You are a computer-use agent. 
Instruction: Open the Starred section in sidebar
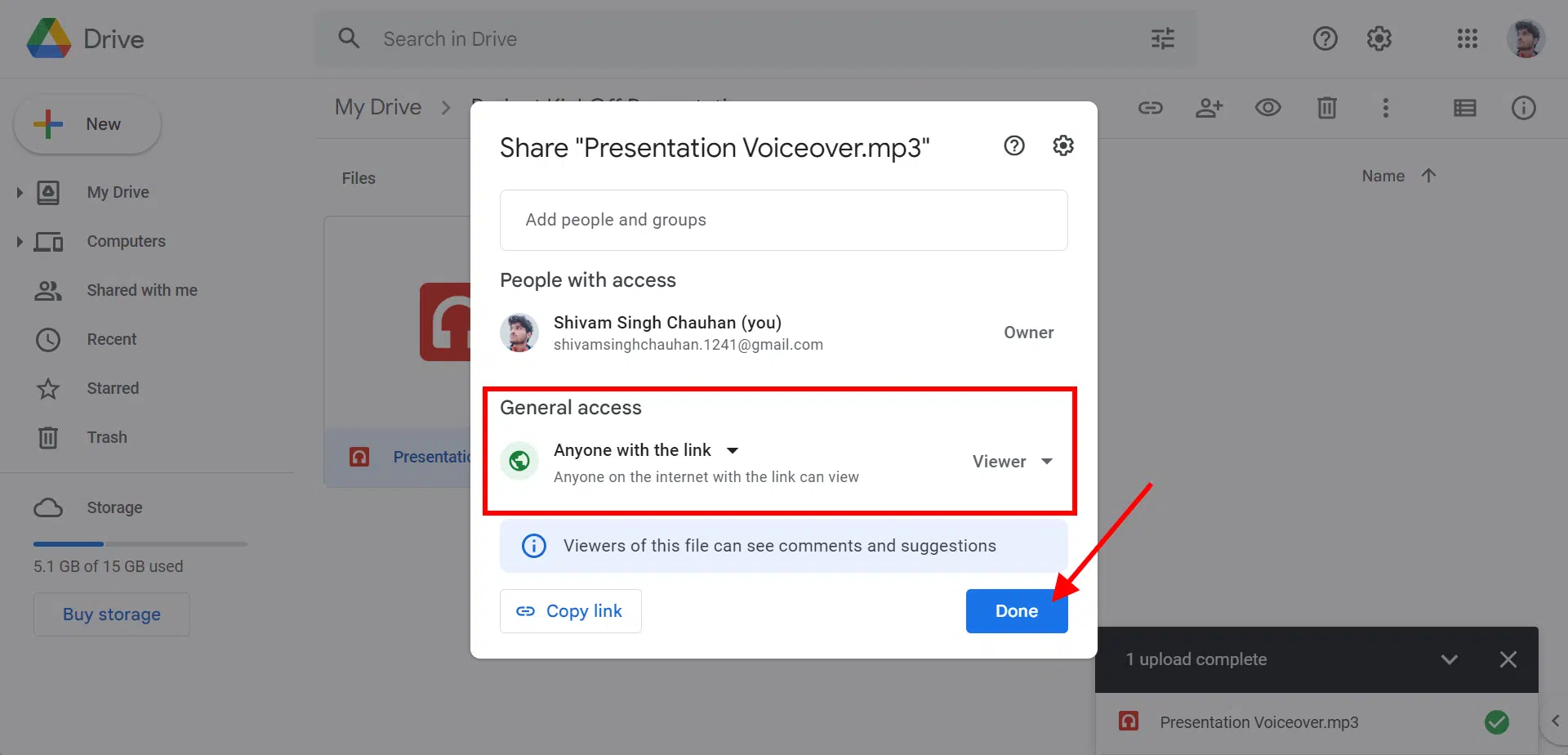113,388
